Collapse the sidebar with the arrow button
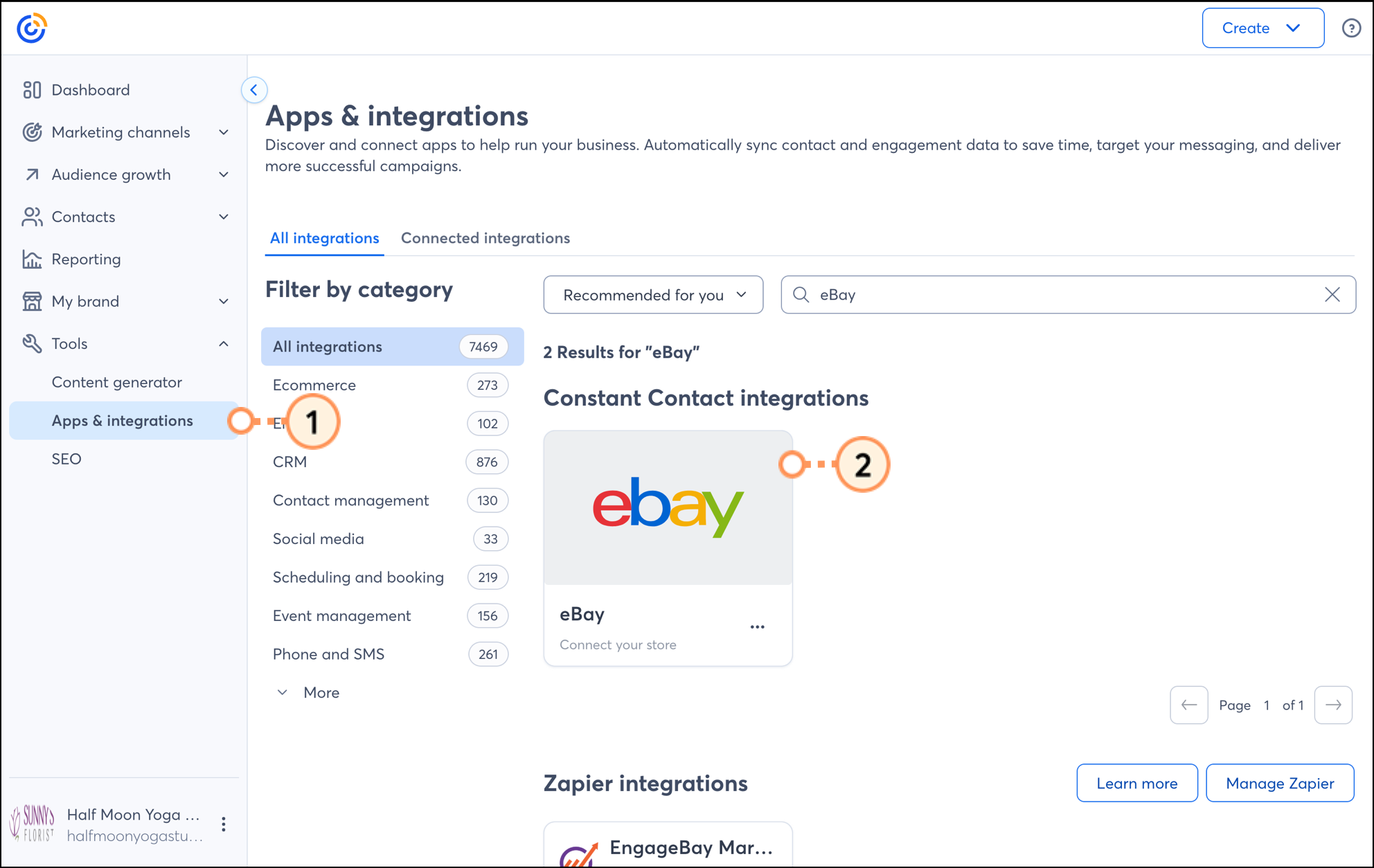This screenshot has height=868, width=1374. 254,90
